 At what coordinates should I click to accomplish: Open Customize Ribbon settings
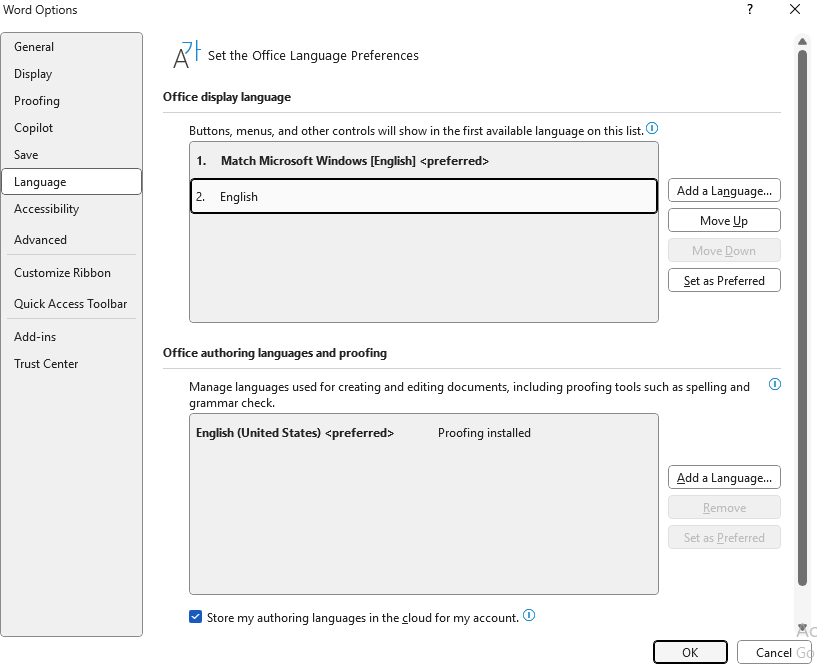coord(62,273)
